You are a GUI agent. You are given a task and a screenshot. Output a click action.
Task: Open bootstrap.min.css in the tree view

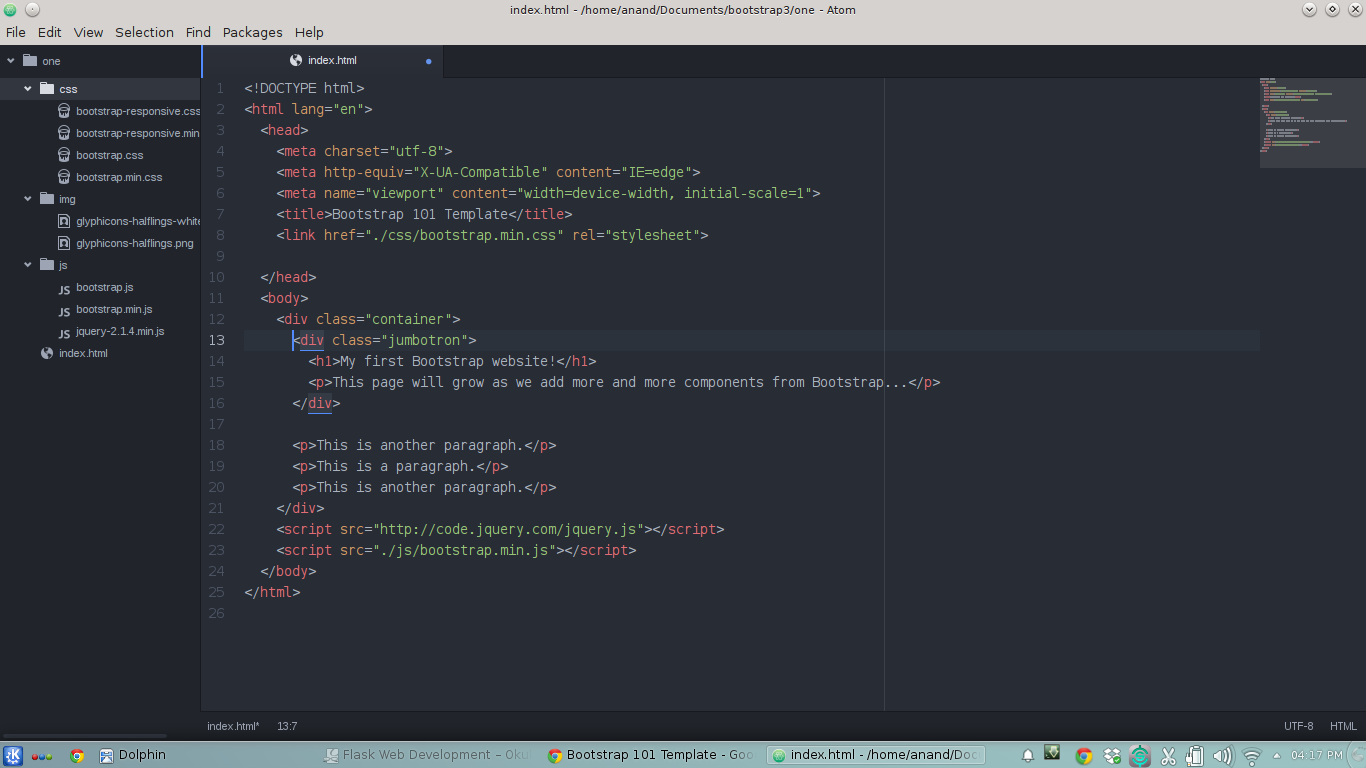[119, 177]
